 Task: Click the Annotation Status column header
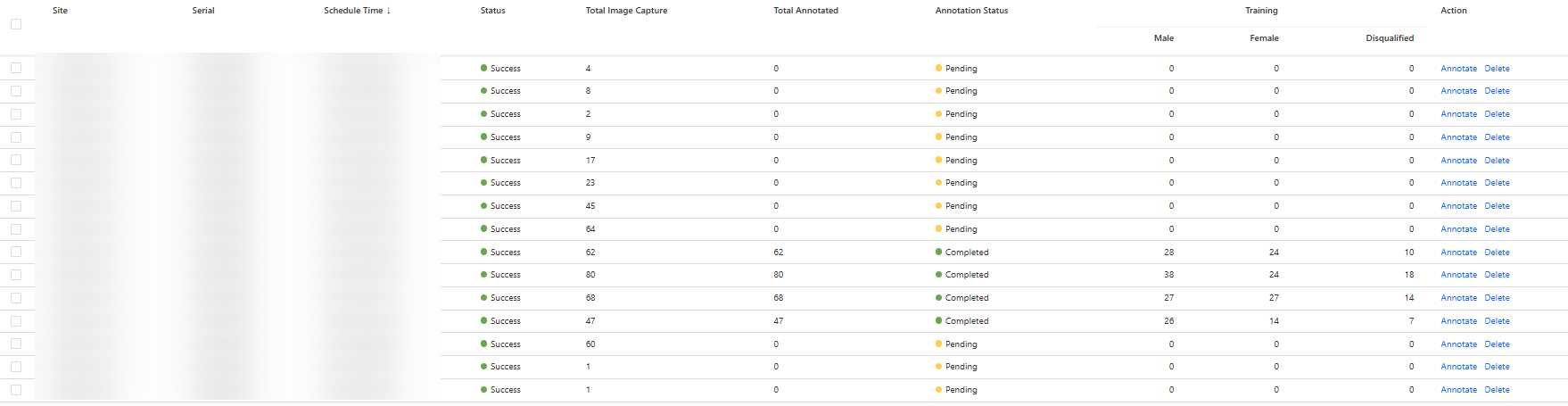coord(971,11)
